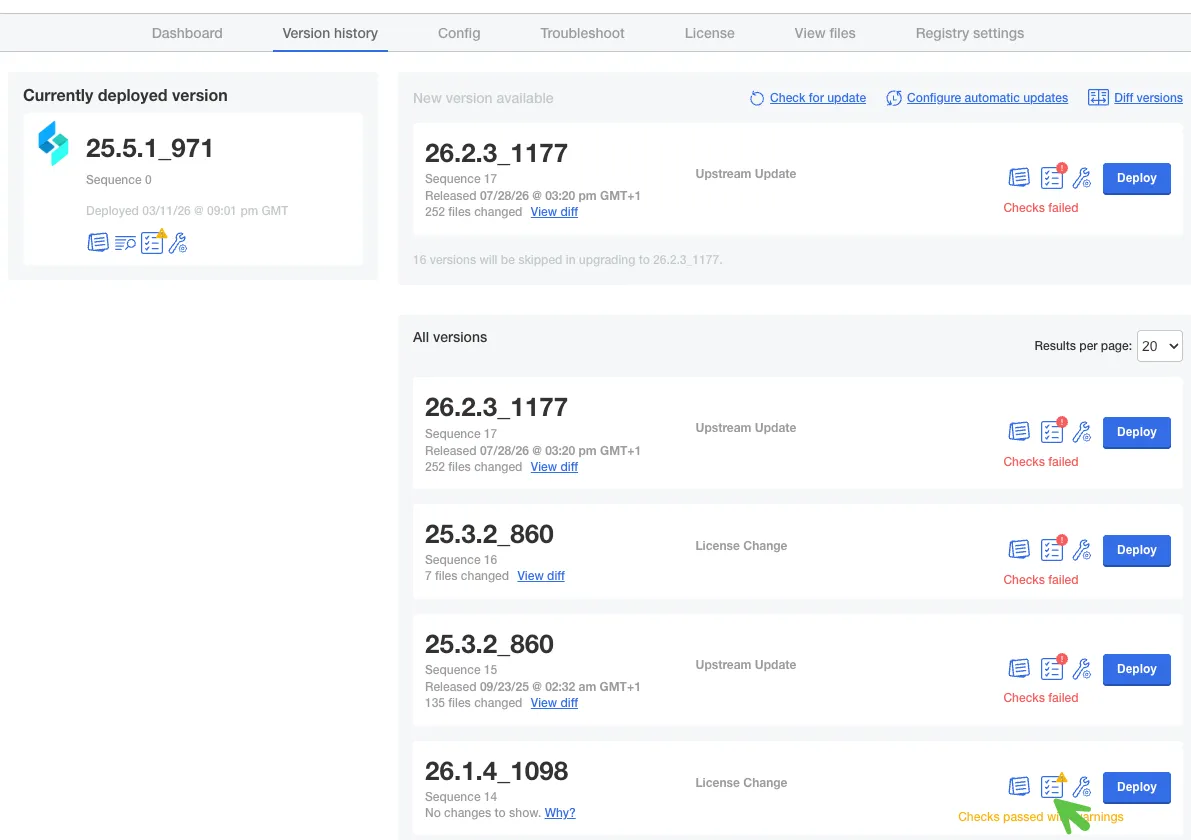Show release notes for Sequence 15

[x=1019, y=668]
